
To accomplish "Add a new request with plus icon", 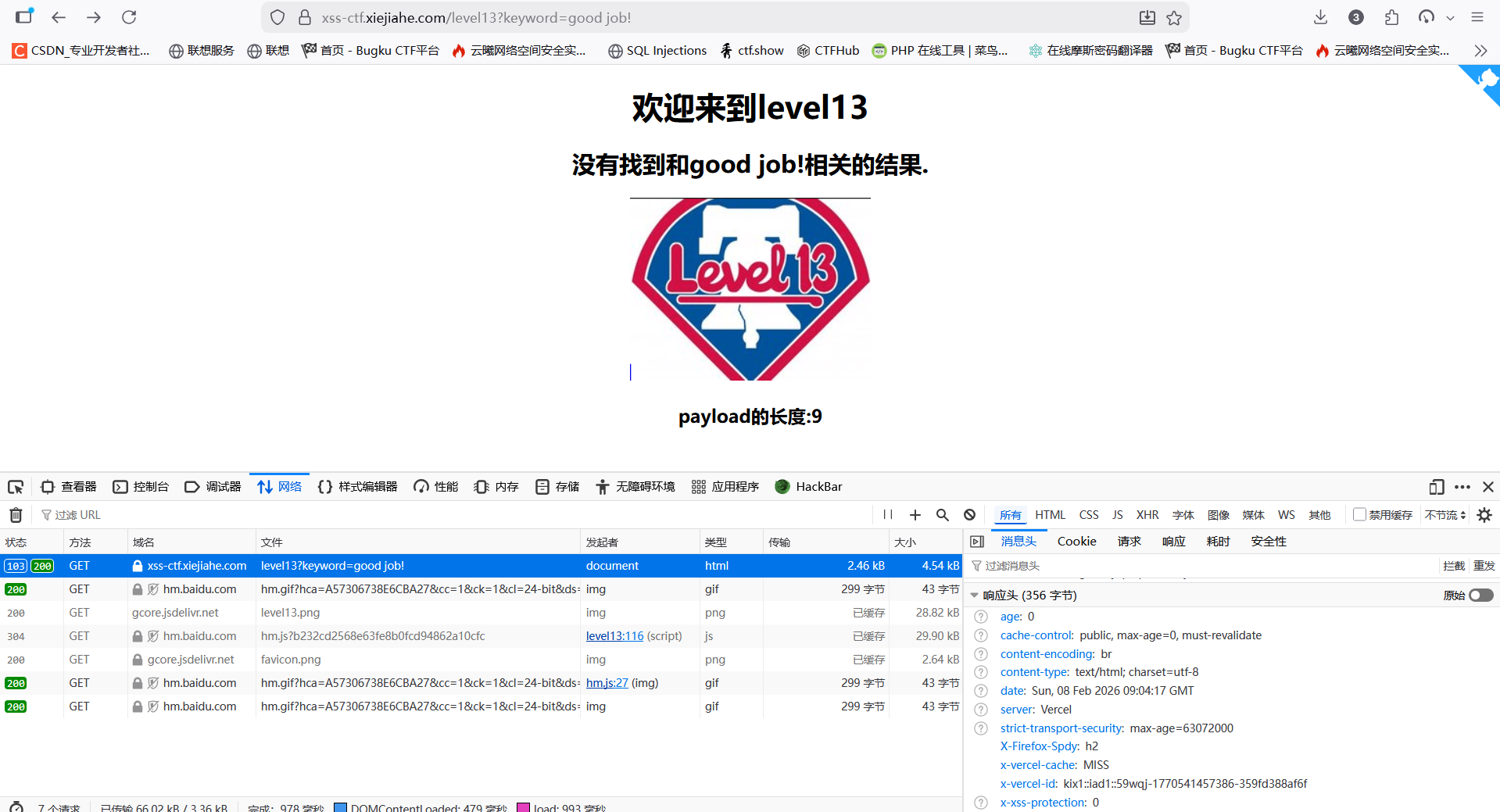I will point(915,515).
